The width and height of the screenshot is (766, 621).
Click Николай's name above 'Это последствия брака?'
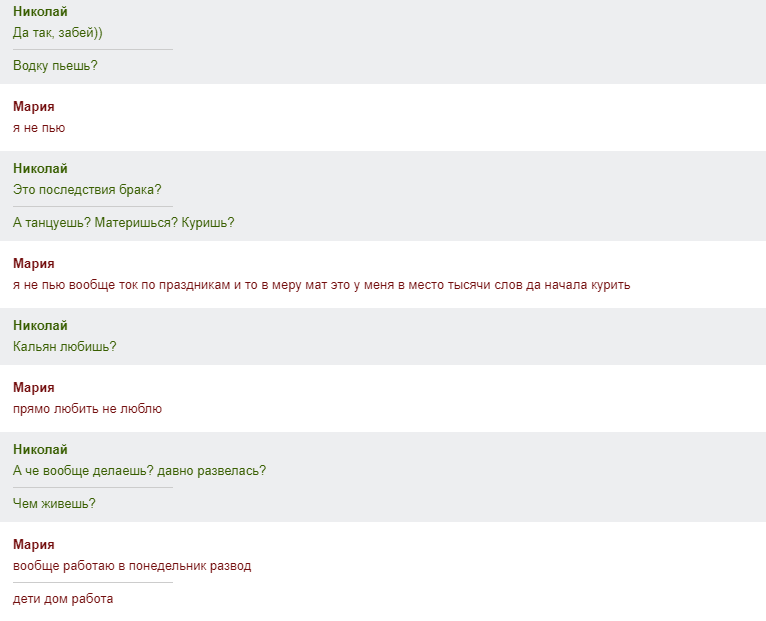point(40,169)
